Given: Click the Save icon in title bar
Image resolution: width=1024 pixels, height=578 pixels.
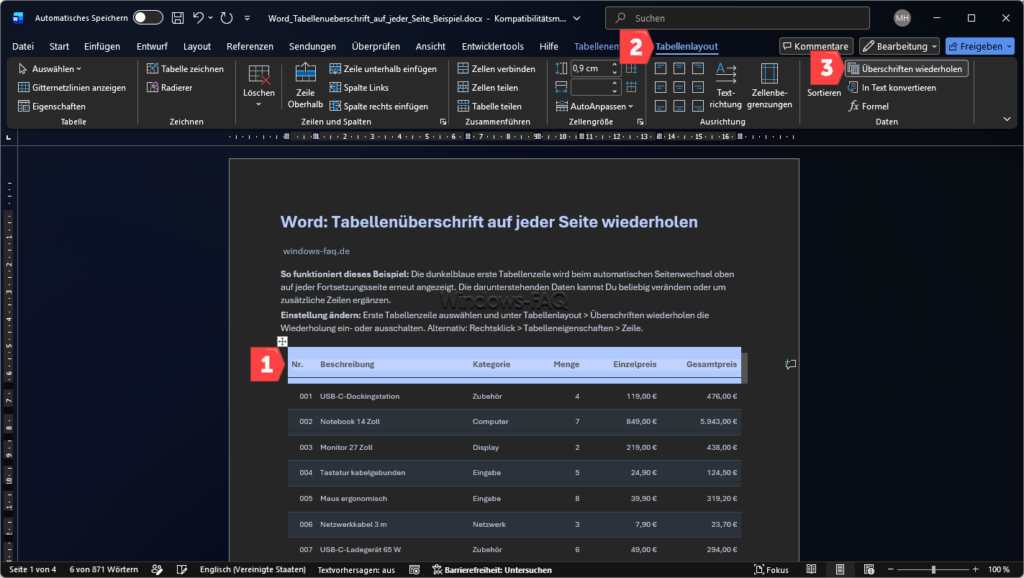Looking at the screenshot, I should tap(178, 18).
